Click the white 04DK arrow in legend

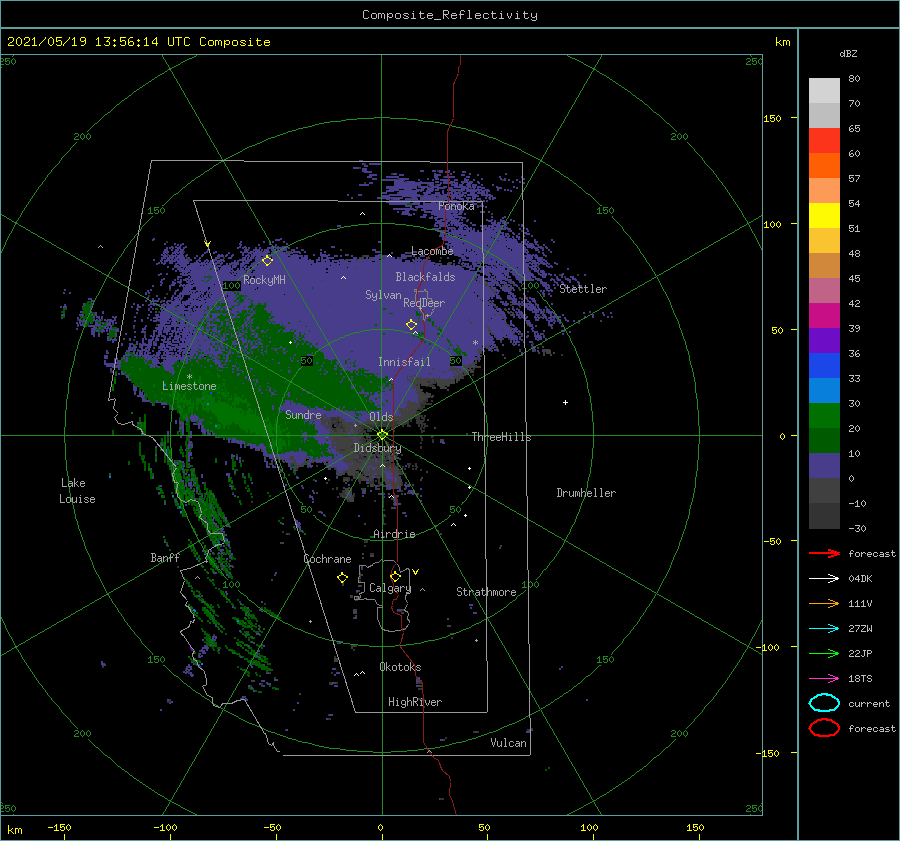pyautogui.click(x=824, y=578)
